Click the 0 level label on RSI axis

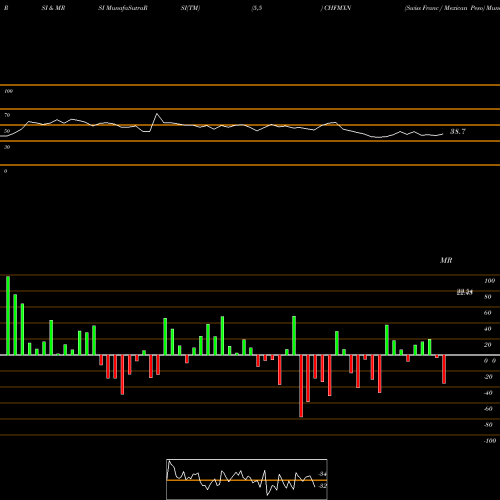(x=5, y=171)
